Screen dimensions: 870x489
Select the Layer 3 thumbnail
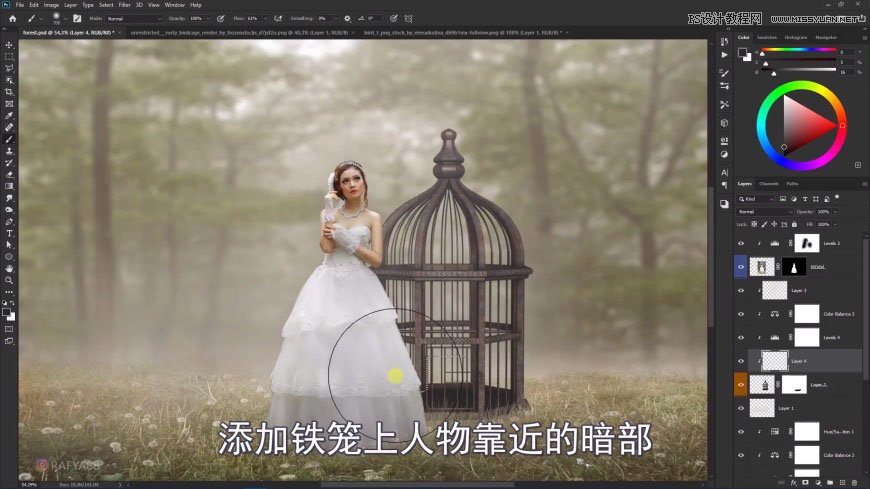pos(774,290)
